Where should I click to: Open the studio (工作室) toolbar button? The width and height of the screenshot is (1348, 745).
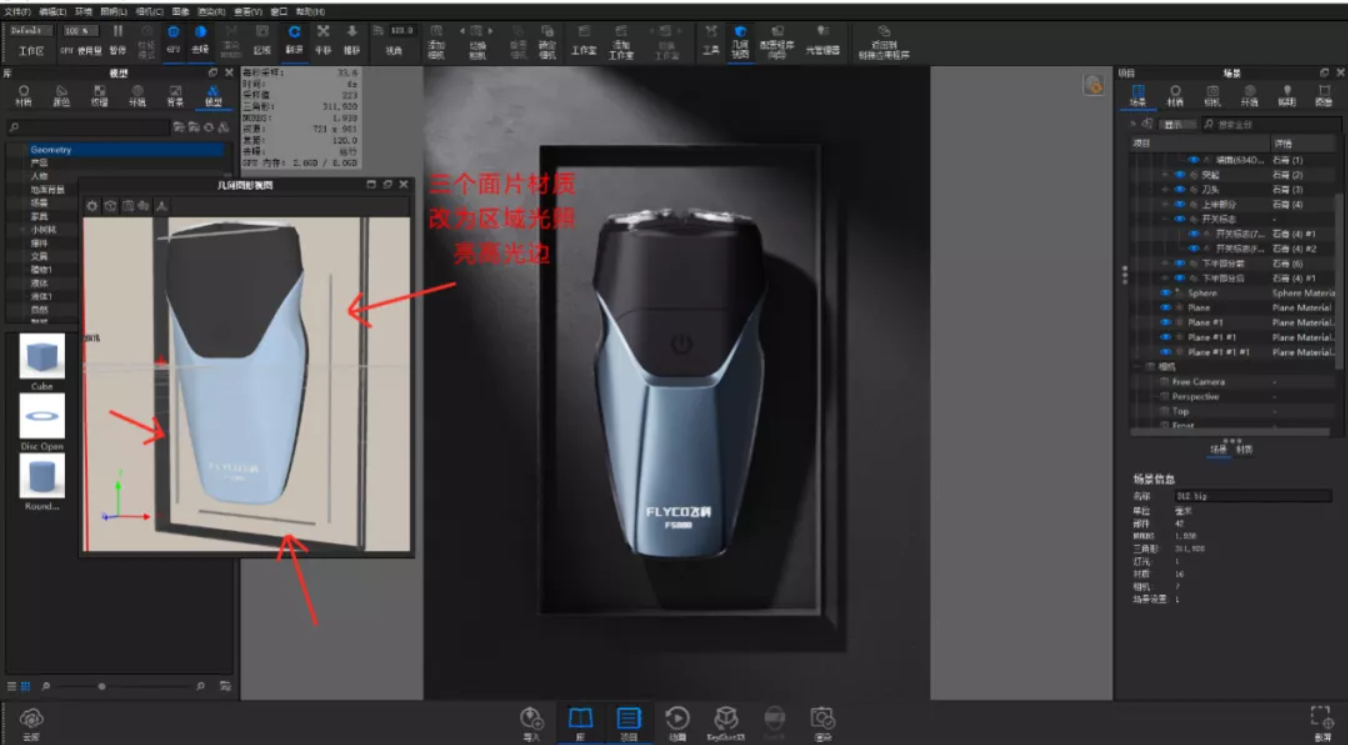[584, 39]
